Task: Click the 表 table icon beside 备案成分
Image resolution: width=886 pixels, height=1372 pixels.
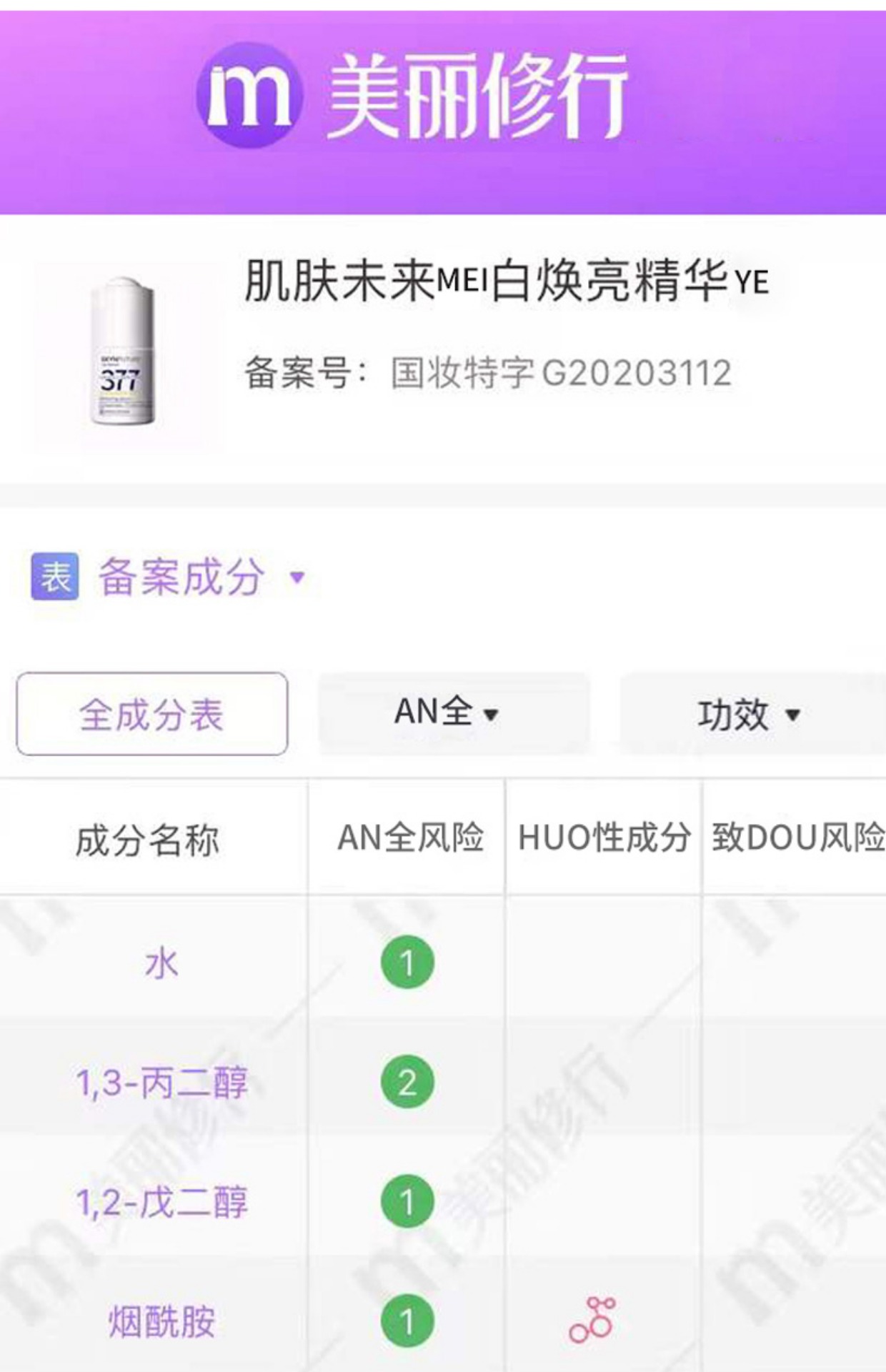Action: coord(55,576)
